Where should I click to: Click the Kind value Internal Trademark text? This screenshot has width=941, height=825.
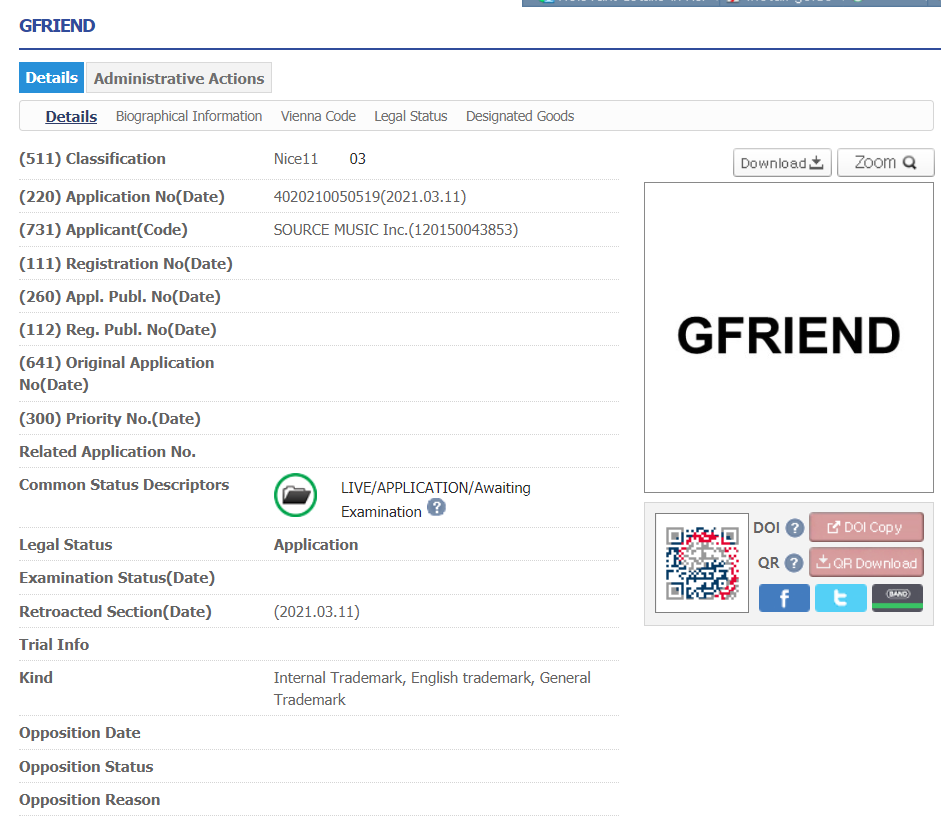coord(432,689)
